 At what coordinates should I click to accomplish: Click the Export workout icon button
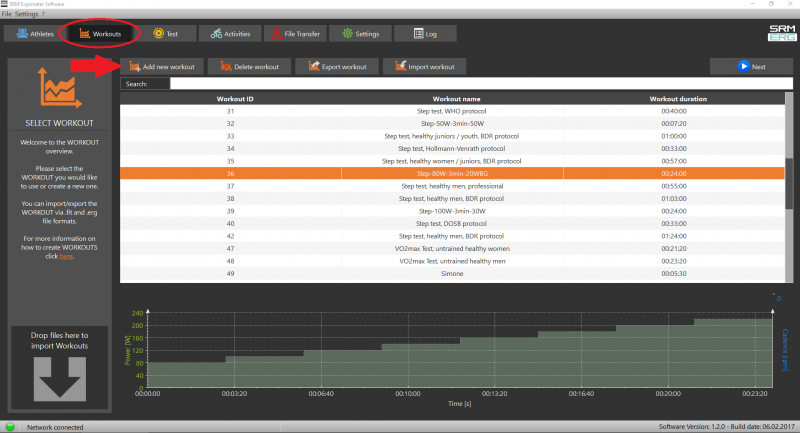pyautogui.click(x=337, y=67)
